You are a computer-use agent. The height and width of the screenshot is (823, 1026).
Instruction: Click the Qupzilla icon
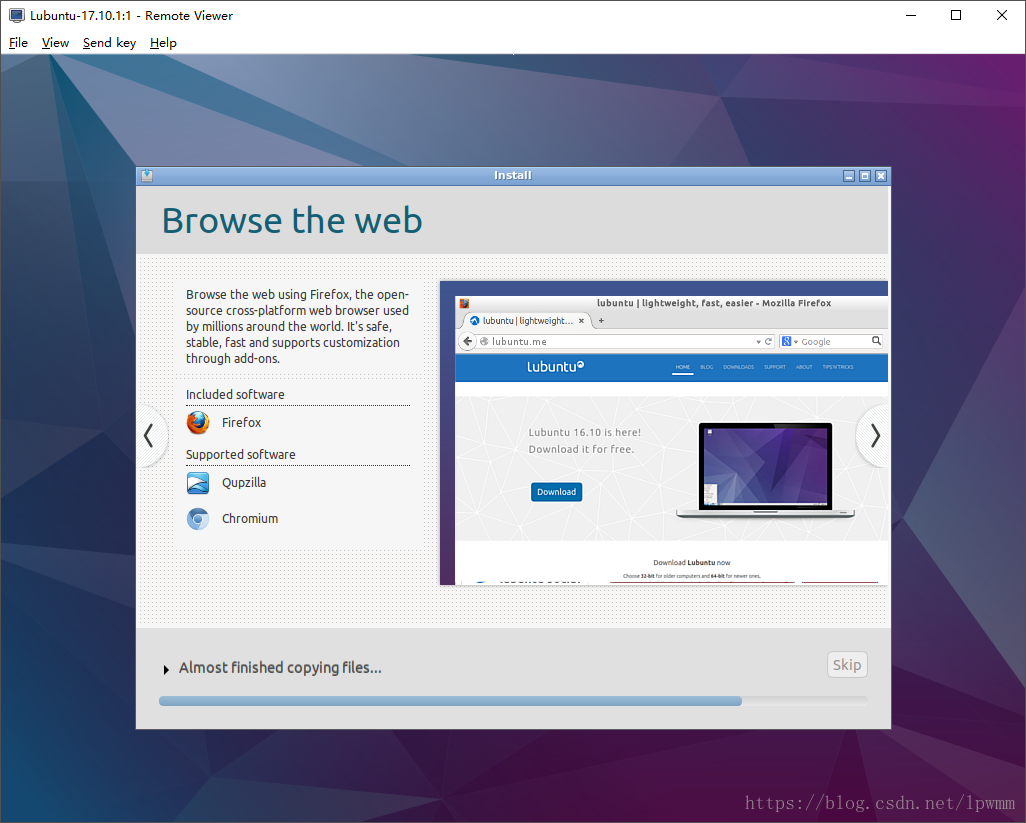(x=198, y=483)
